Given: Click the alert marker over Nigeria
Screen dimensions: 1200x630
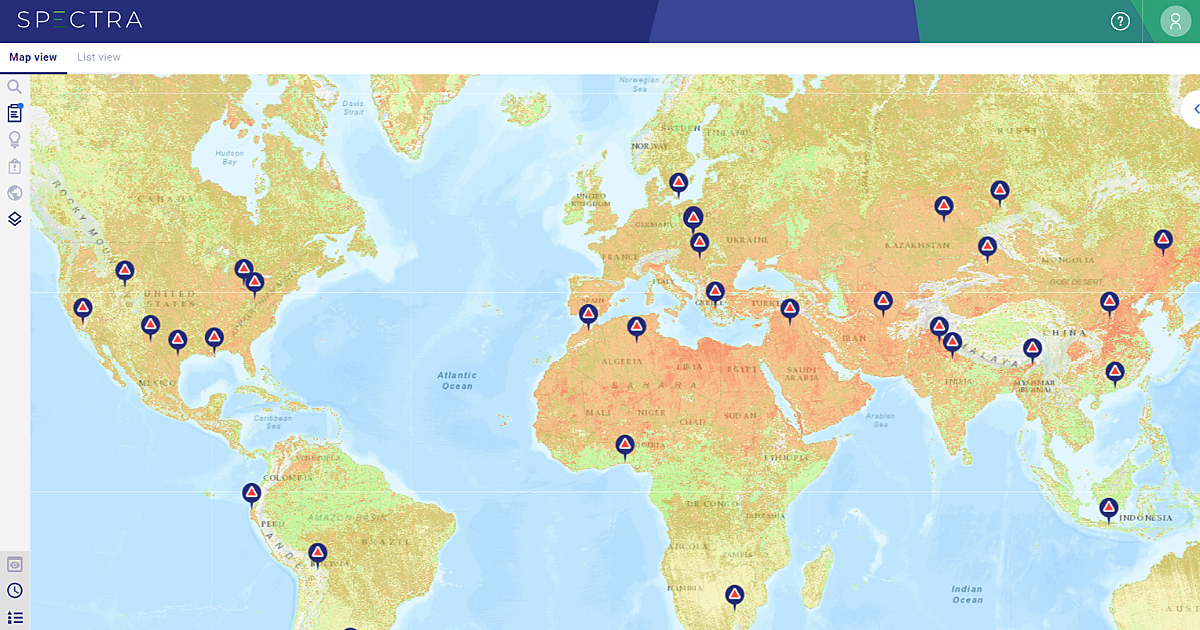Looking at the screenshot, I should click(623, 446).
